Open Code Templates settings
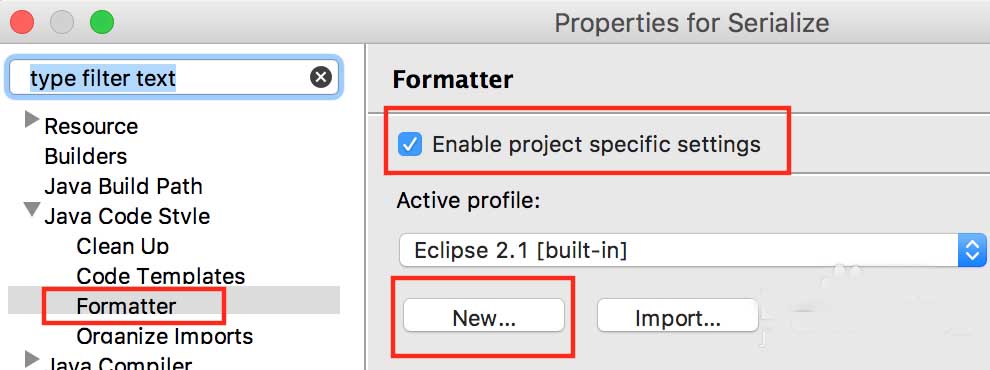The image size is (990, 370). [160, 276]
